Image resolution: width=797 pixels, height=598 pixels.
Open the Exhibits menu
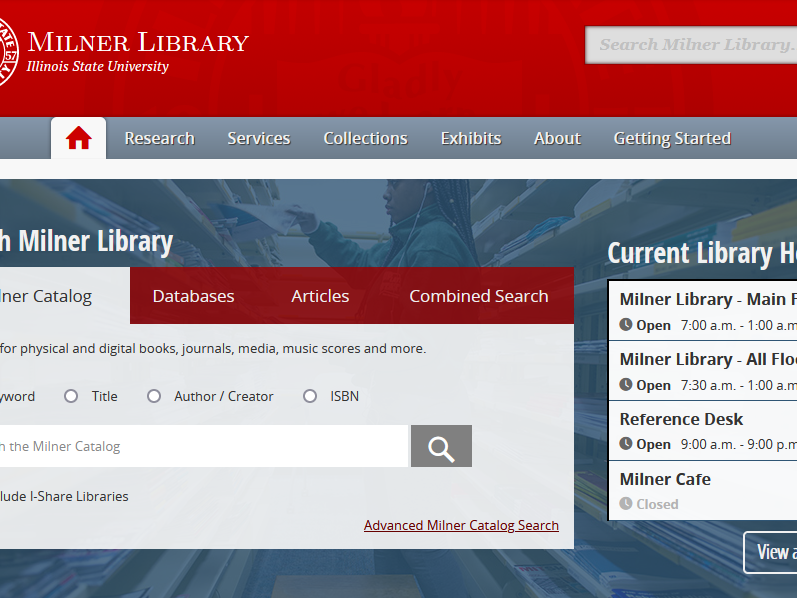[471, 138]
